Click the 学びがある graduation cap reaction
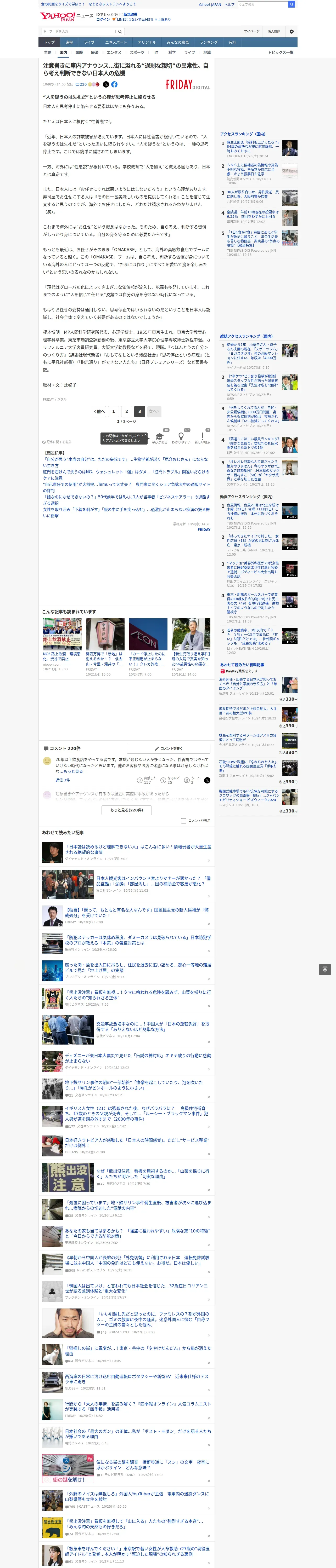336x1568 pixels. [x=160, y=437]
